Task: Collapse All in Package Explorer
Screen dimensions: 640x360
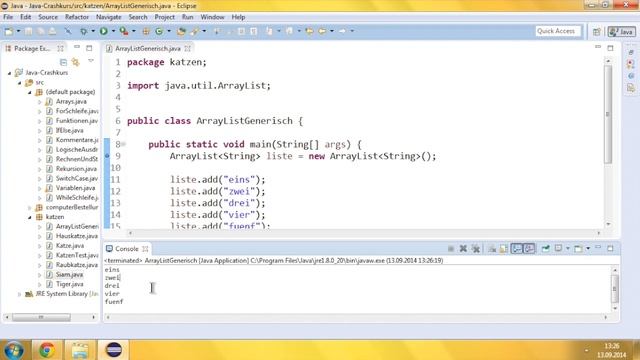Action: (x=63, y=62)
